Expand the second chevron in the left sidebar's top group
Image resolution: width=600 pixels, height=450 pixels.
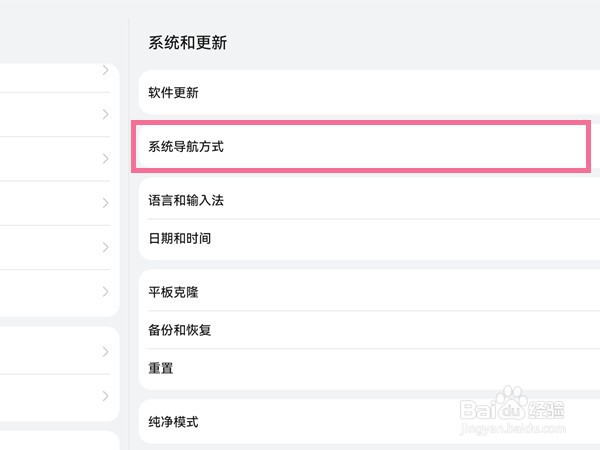click(106, 114)
